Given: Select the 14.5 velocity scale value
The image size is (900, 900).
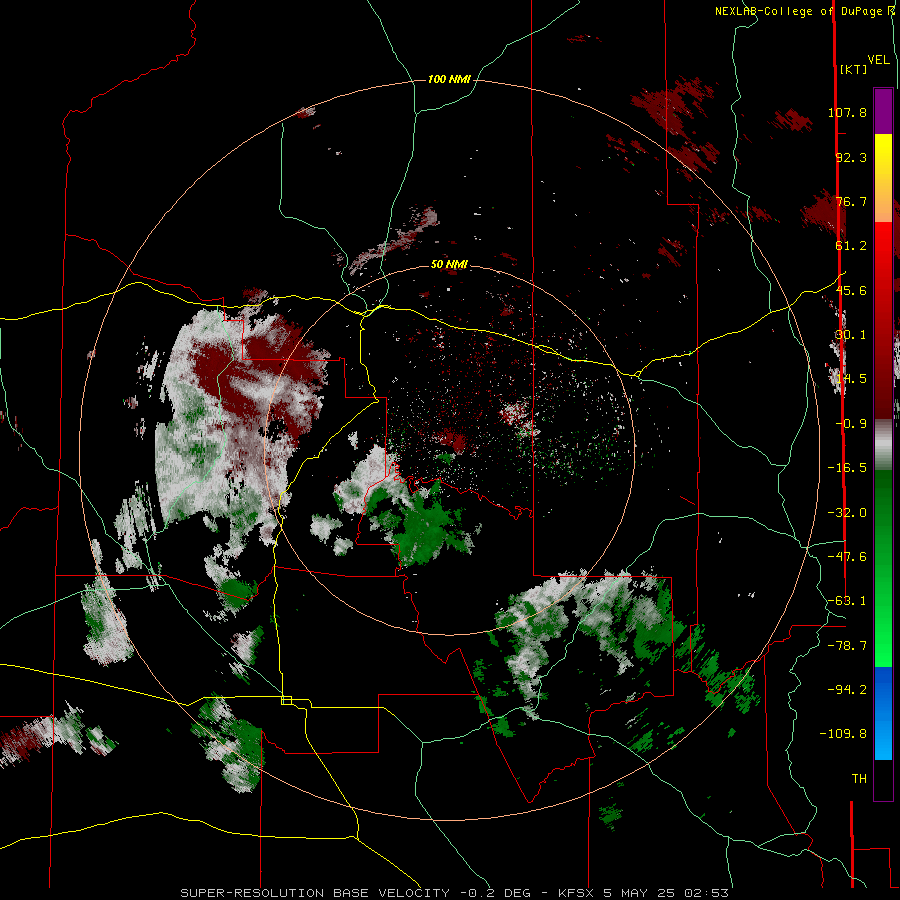Looking at the screenshot, I should 851,379.
